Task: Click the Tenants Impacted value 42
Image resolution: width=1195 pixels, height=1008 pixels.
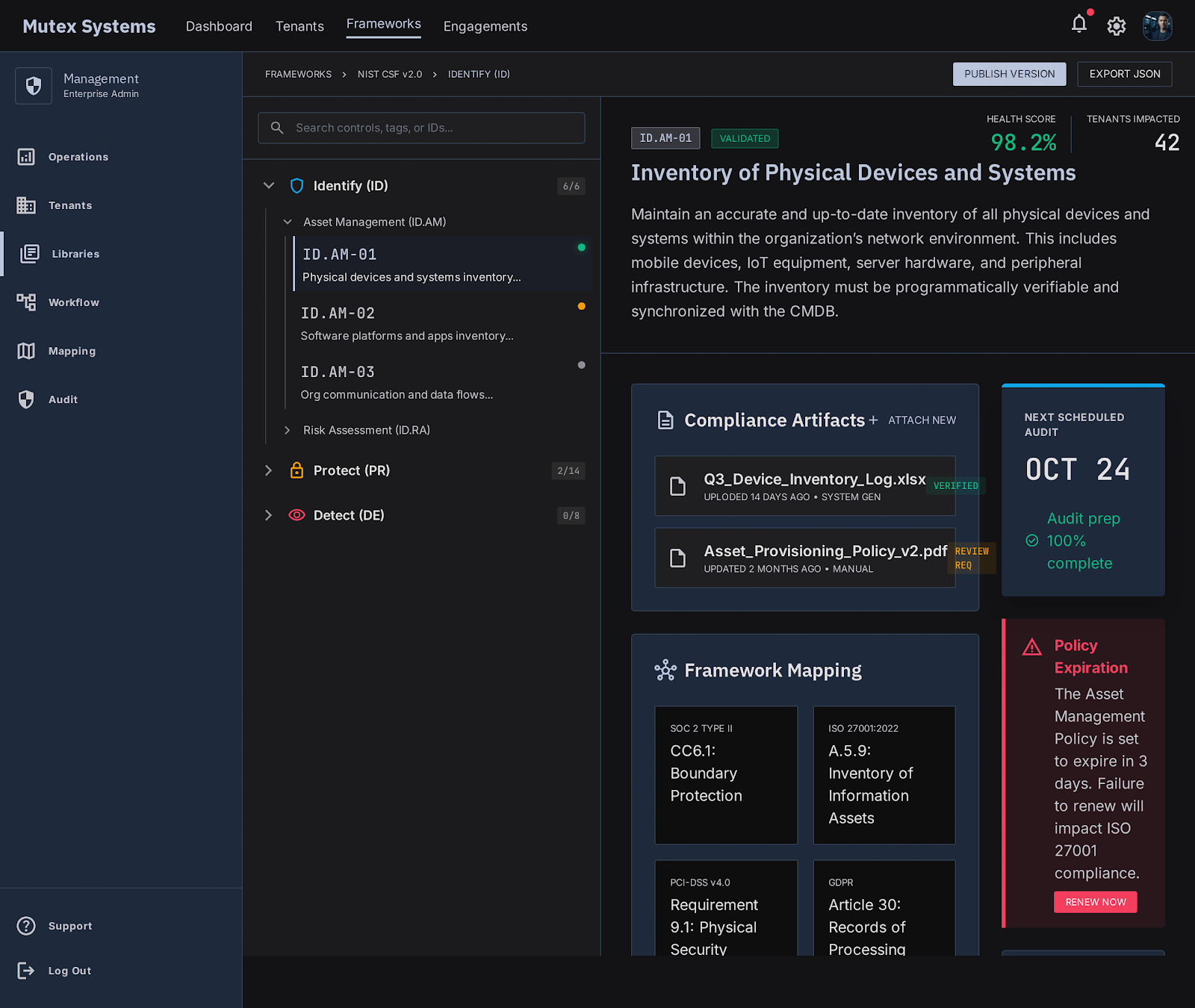Action: pyautogui.click(x=1167, y=142)
